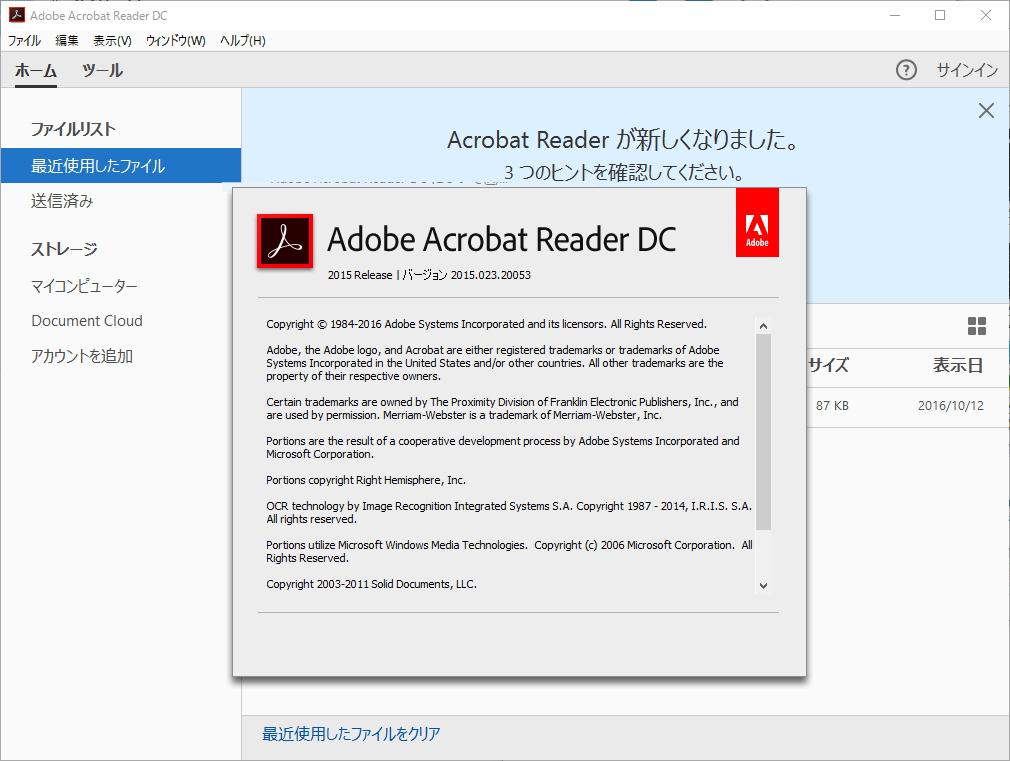1010x761 pixels.
Task: Open the ウィンドウ(W) menu
Action: [175, 41]
